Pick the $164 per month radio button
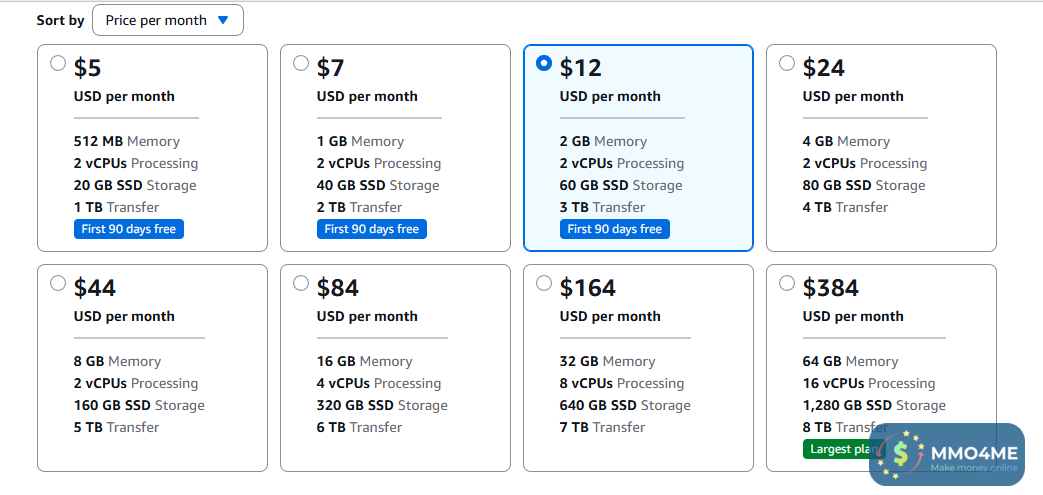1043x495 pixels. 544,283
